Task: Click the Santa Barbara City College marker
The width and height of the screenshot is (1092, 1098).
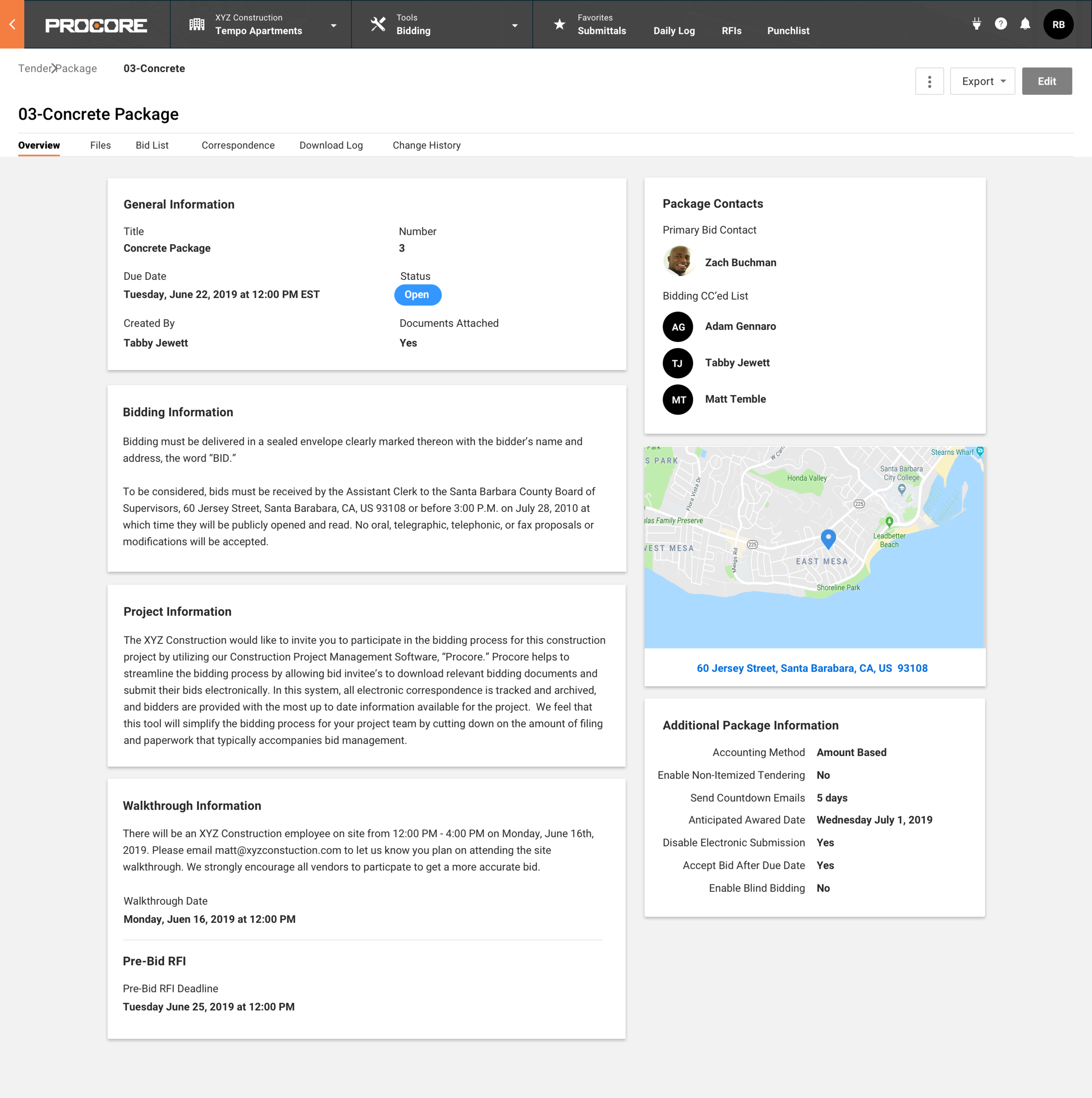Action: 902,489
